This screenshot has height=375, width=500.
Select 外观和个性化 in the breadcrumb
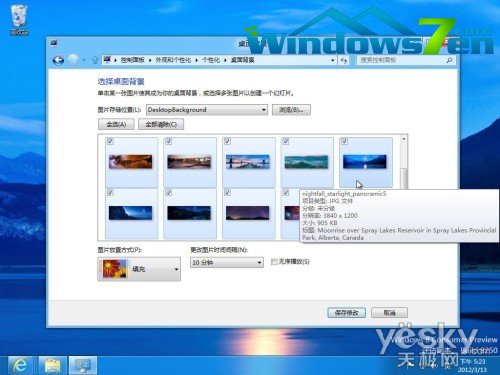pyautogui.click(x=173, y=60)
